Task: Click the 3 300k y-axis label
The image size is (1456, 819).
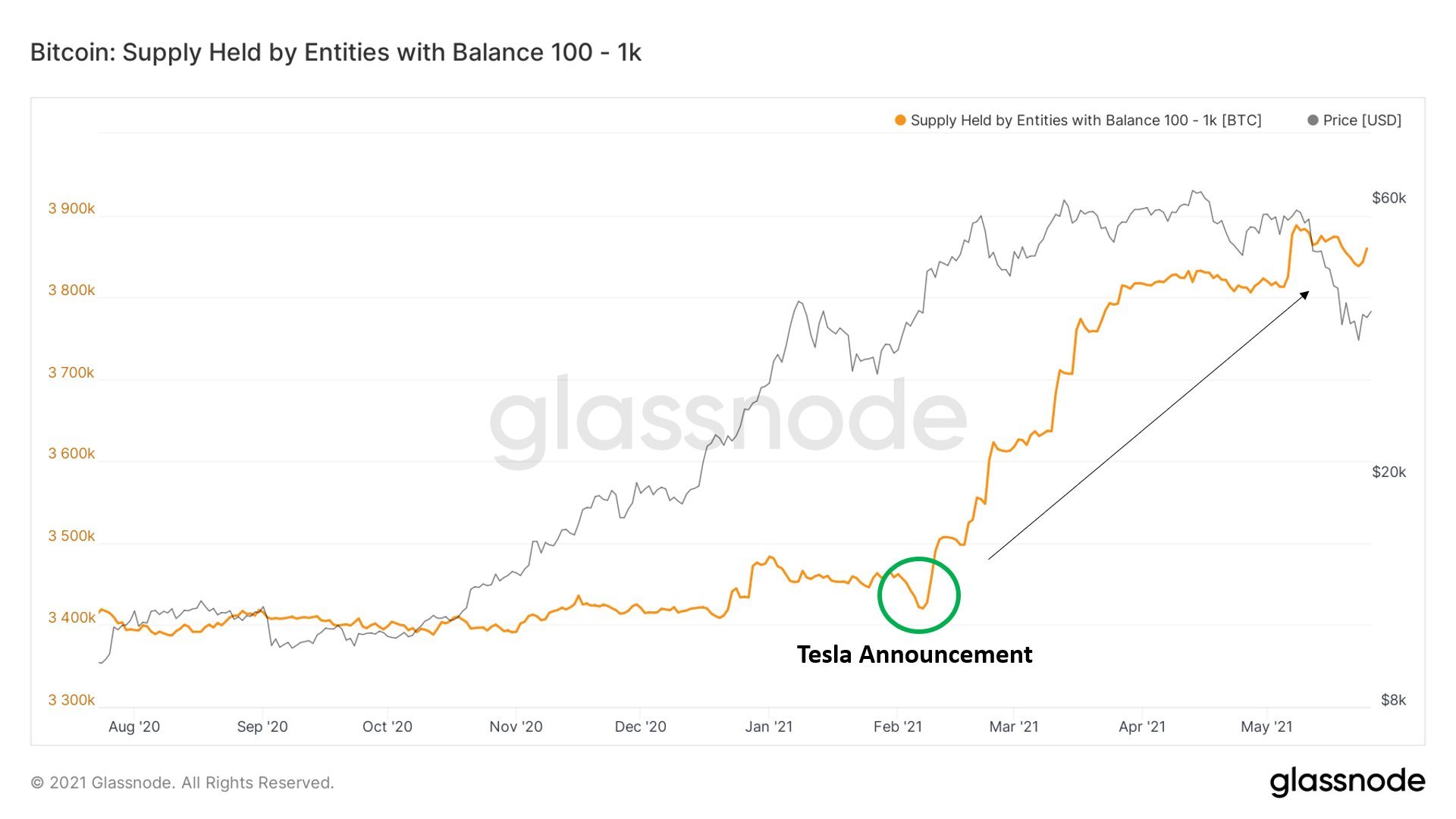Action: (71, 700)
